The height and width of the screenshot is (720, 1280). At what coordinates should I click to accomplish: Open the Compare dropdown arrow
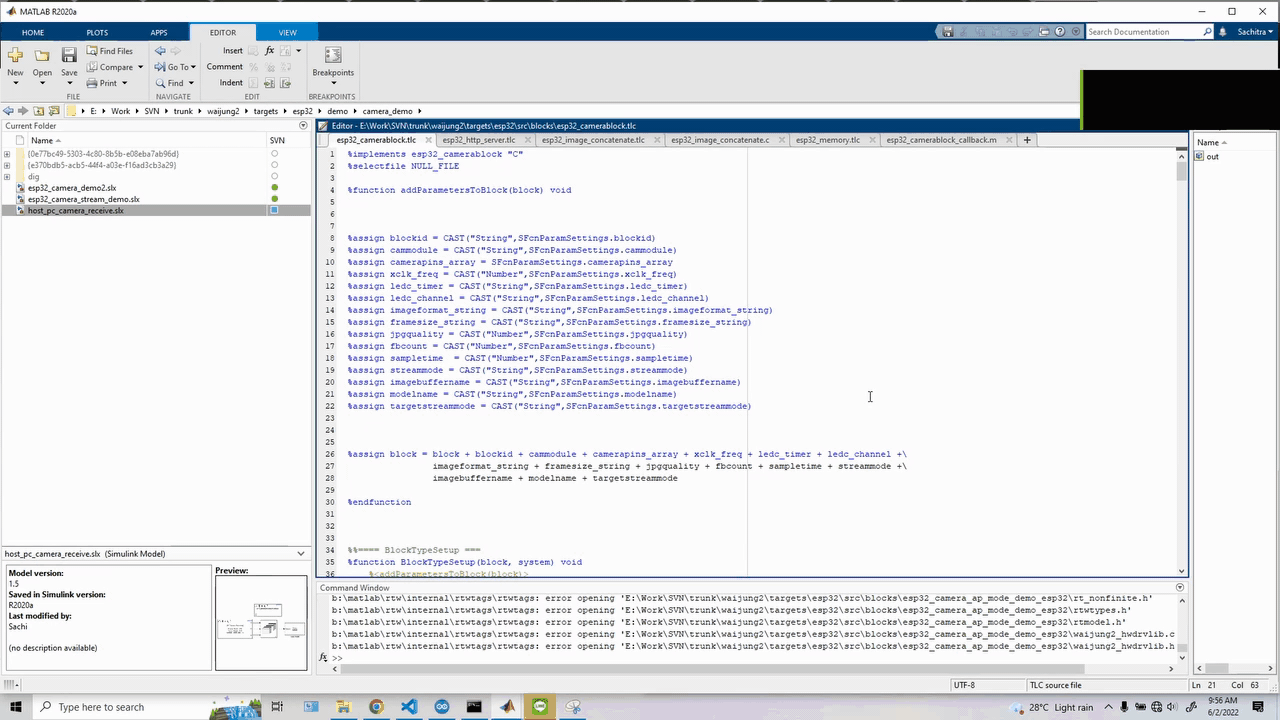coord(140,67)
